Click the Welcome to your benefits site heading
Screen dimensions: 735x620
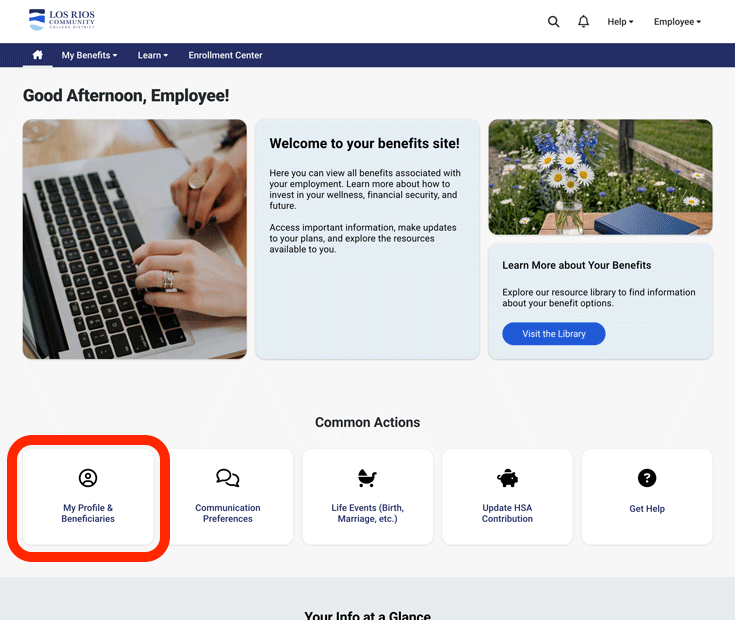(x=364, y=143)
